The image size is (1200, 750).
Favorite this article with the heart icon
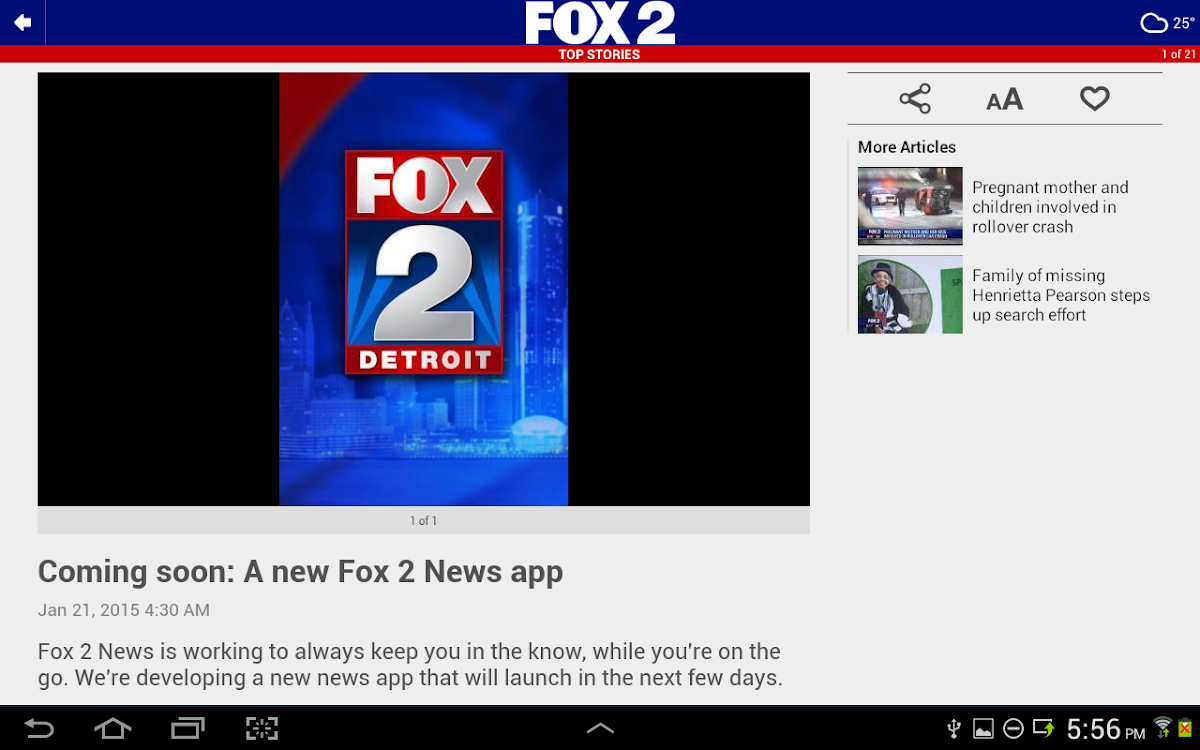(x=1095, y=98)
